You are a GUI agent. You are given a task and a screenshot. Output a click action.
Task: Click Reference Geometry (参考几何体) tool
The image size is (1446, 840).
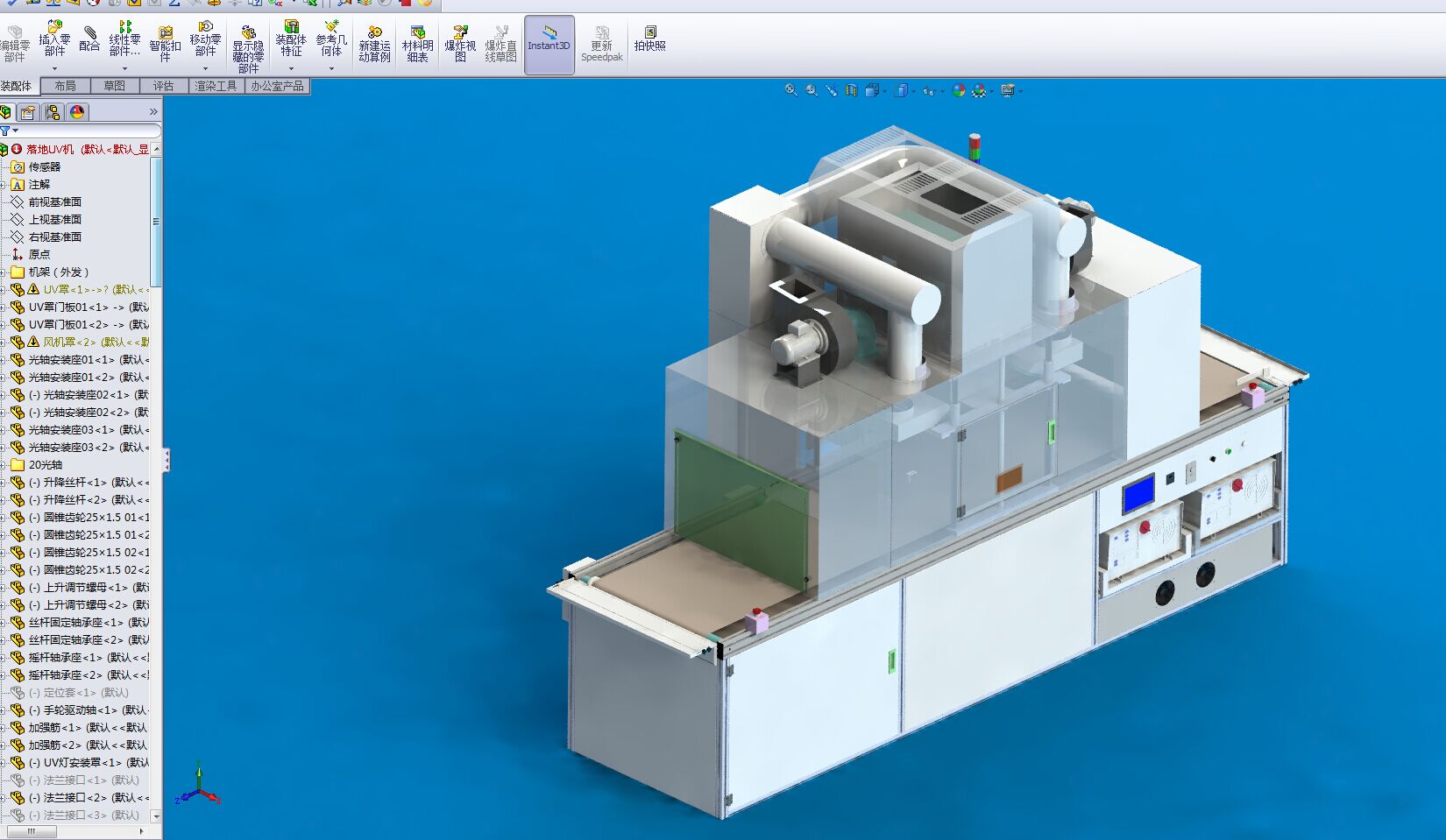click(331, 39)
